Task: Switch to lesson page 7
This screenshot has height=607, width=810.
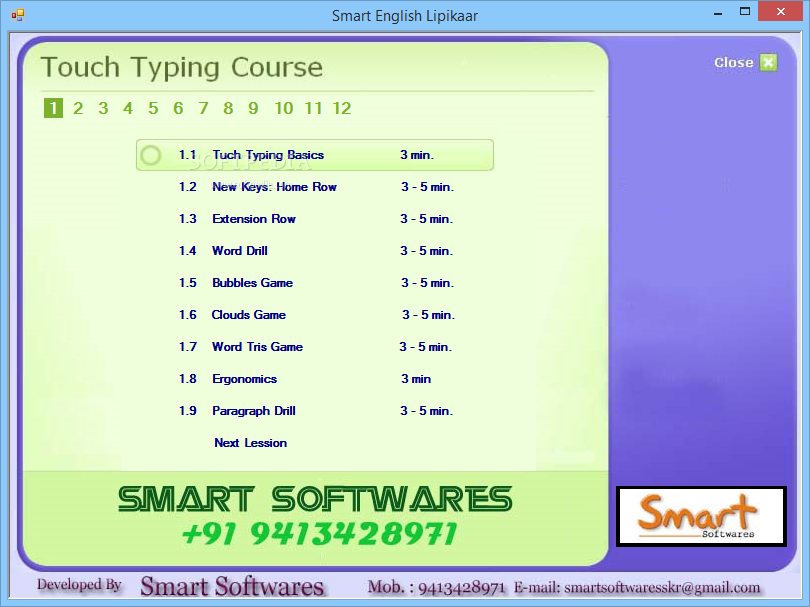Action: coord(203,108)
